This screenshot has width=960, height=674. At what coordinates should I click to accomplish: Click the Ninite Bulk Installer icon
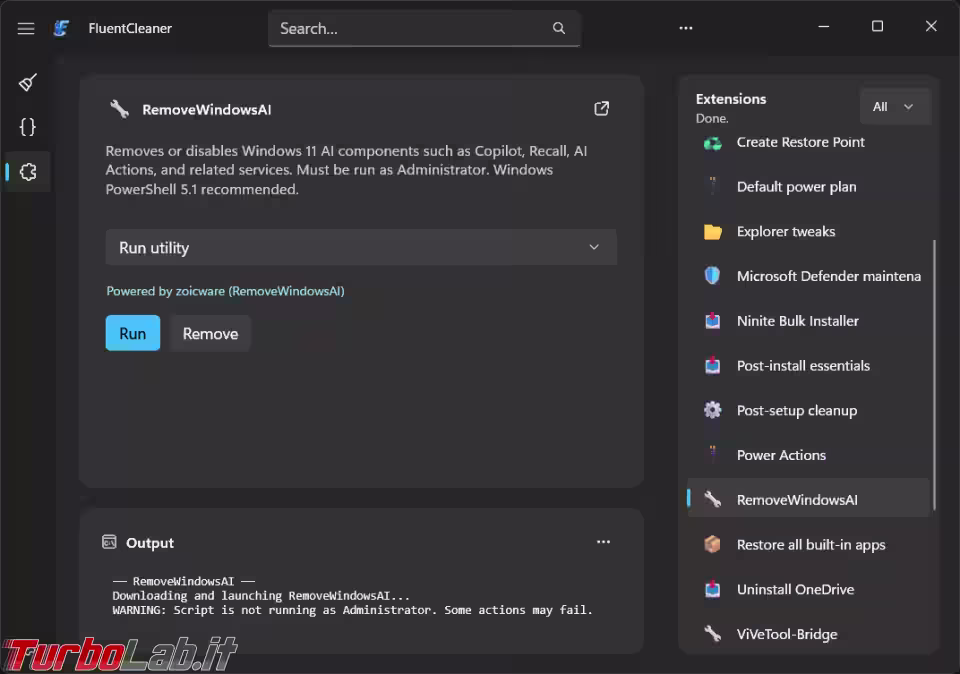tap(713, 321)
